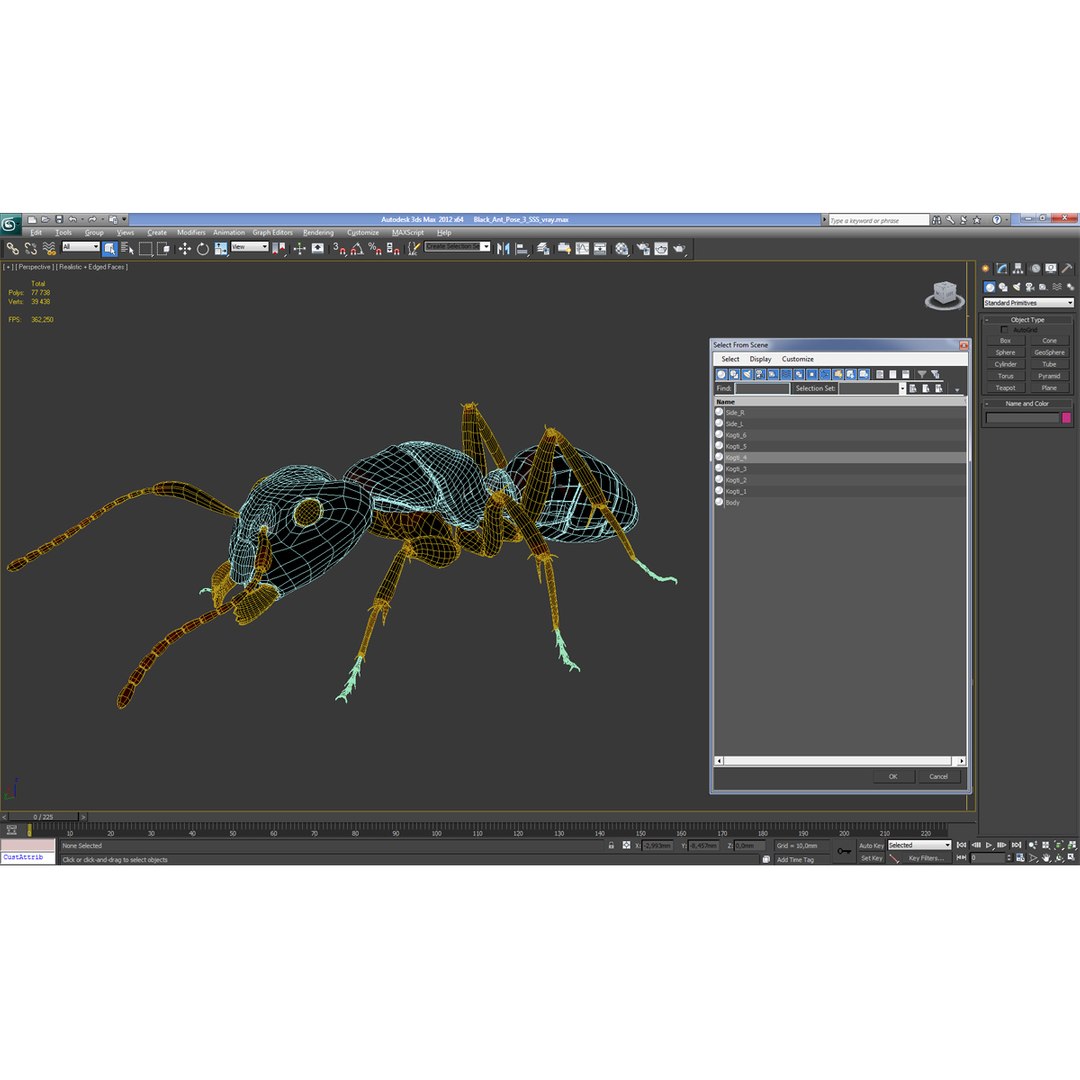Enable the AutoGrid checkbox
This screenshot has height=1080, width=1080.
click(x=1004, y=330)
